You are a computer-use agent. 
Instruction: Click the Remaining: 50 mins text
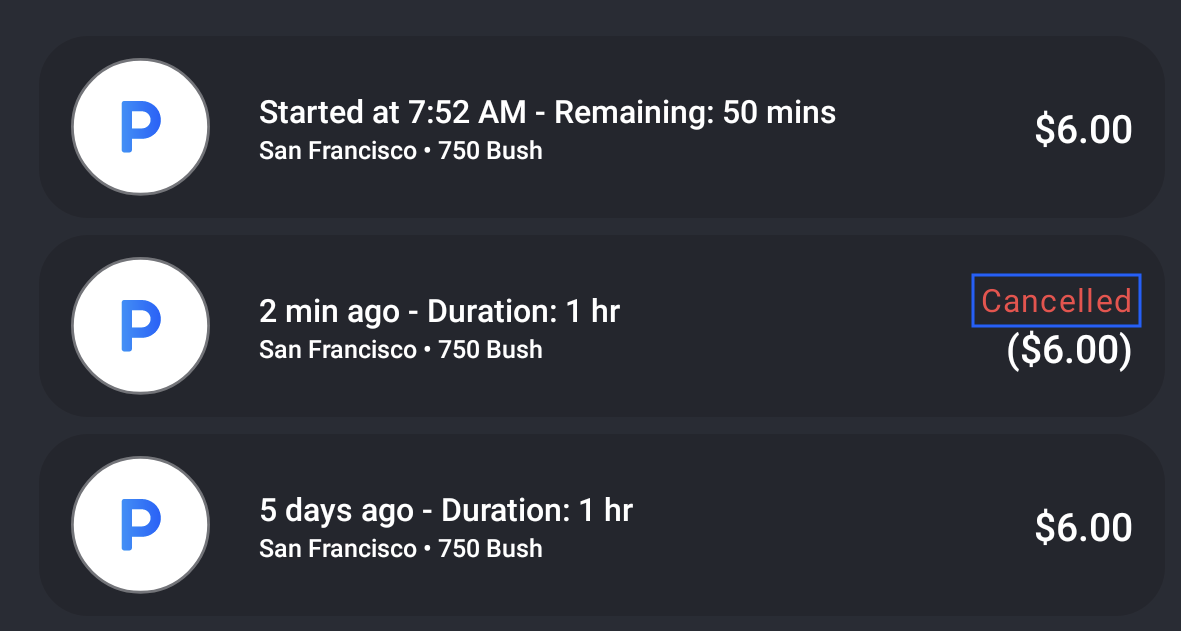click(695, 112)
